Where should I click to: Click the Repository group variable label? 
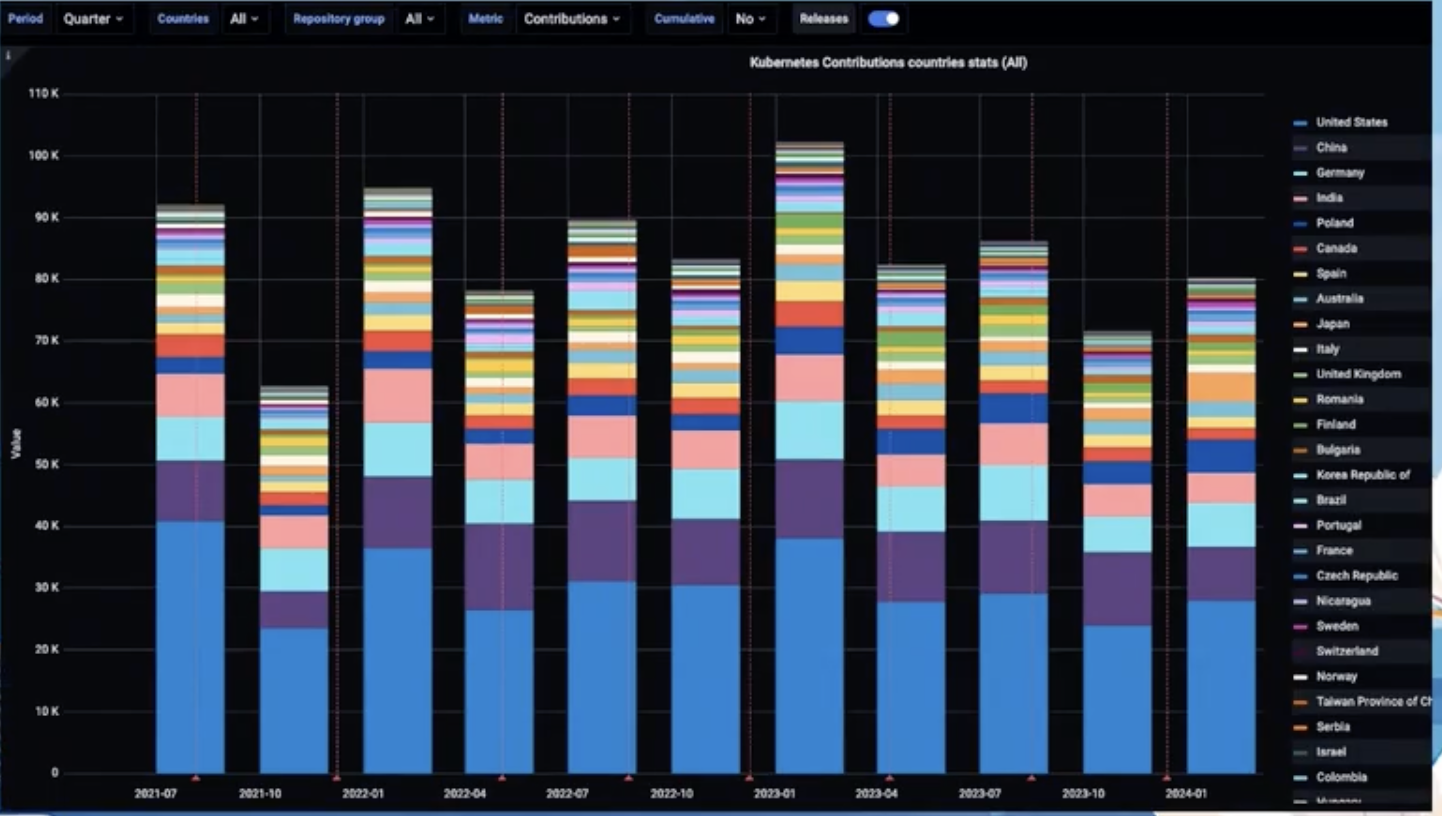(x=339, y=18)
